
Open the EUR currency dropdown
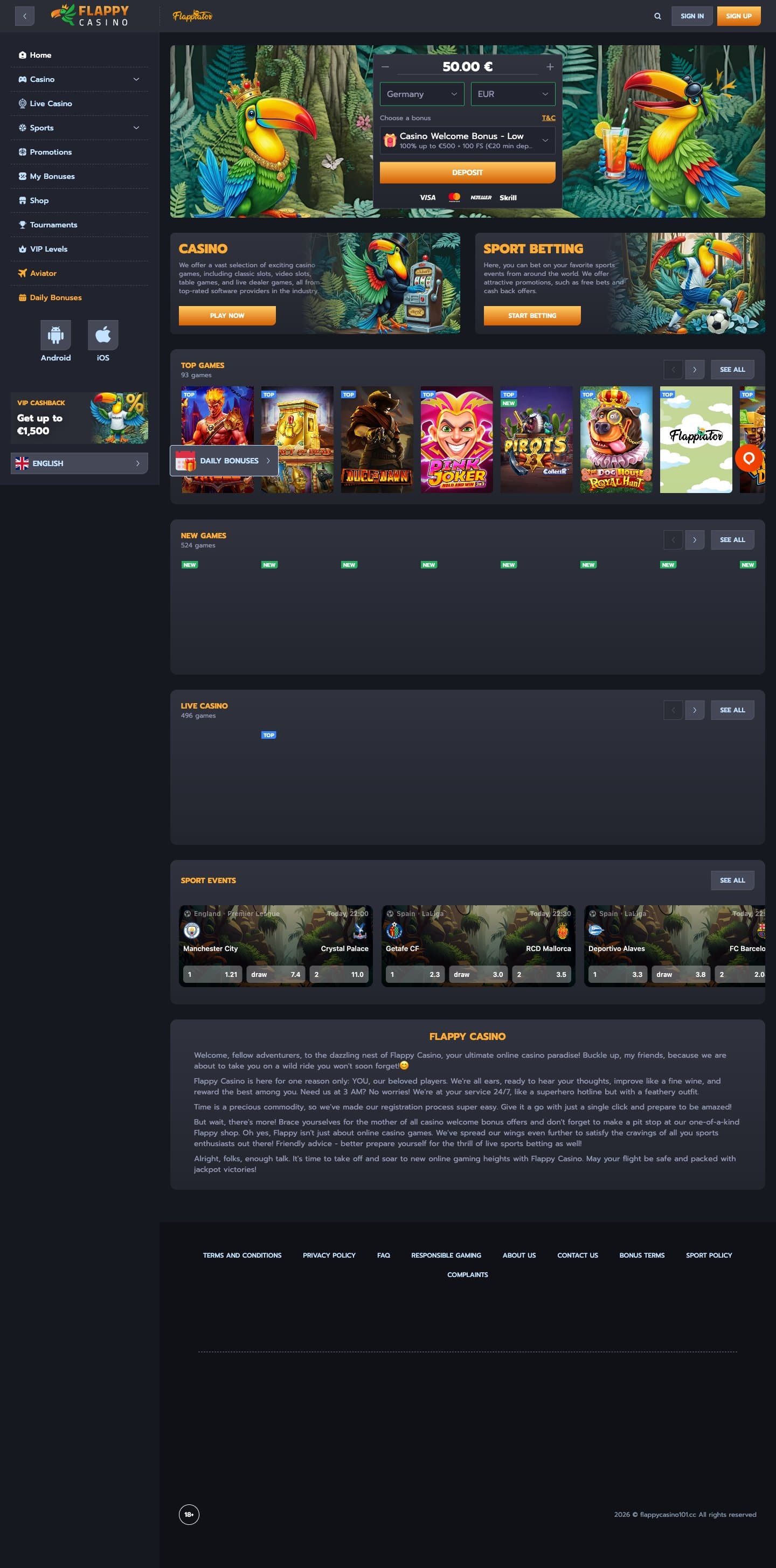click(513, 94)
